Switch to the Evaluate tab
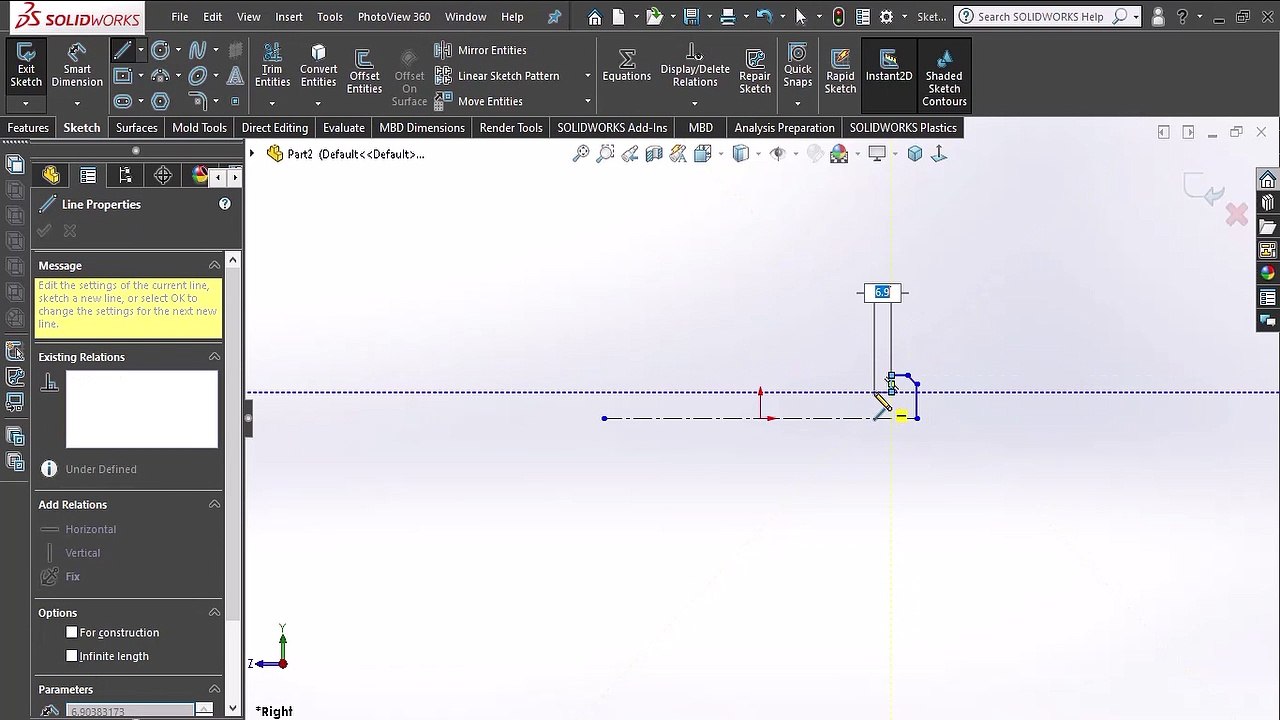 tap(343, 128)
